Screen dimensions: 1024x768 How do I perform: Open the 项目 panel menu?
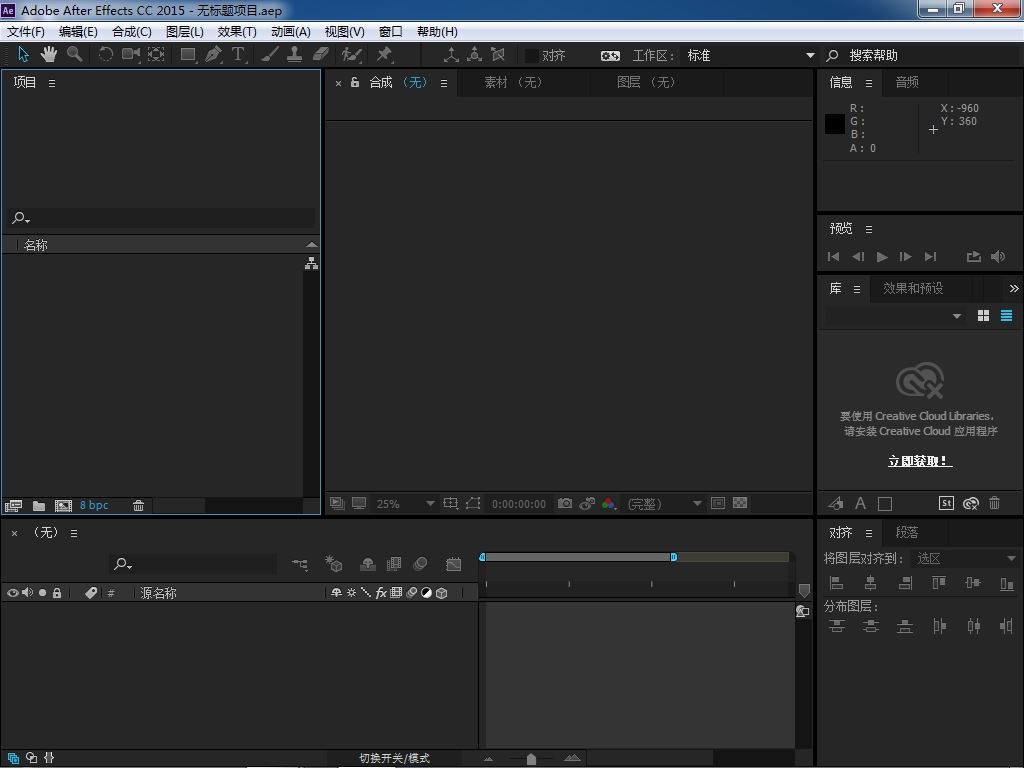(52, 84)
